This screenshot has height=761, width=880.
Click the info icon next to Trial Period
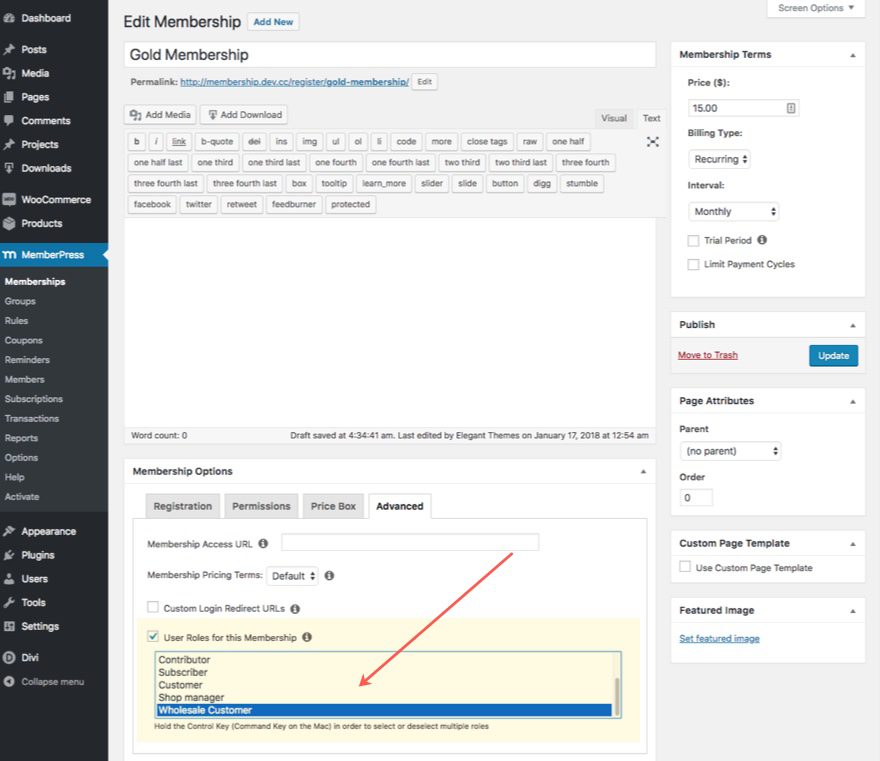pos(762,241)
